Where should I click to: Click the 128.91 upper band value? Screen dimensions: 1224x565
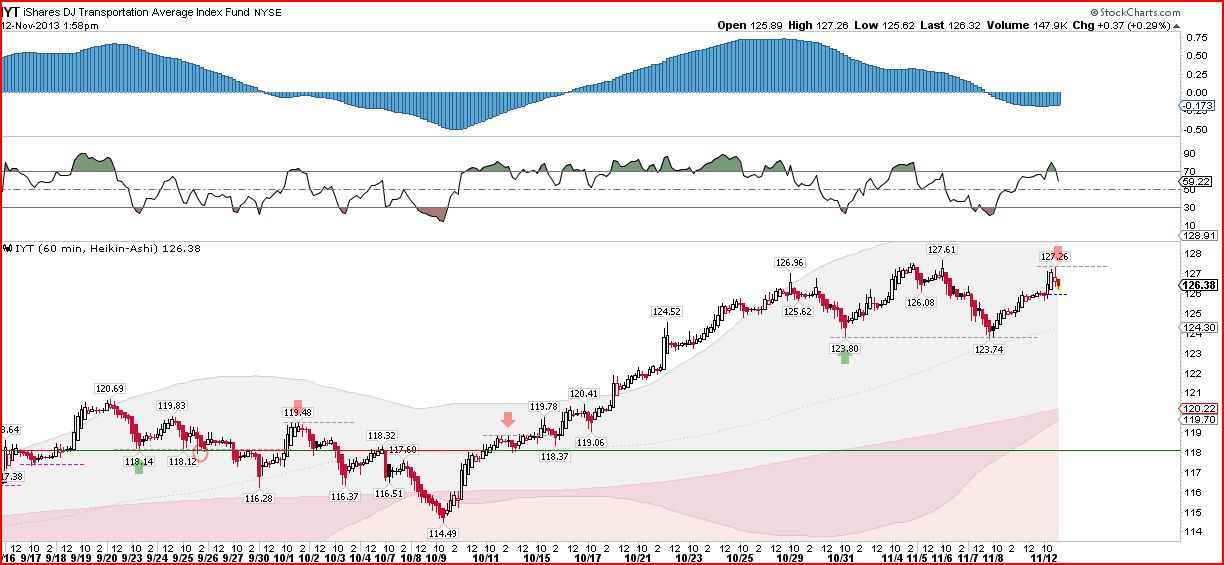[1199, 235]
